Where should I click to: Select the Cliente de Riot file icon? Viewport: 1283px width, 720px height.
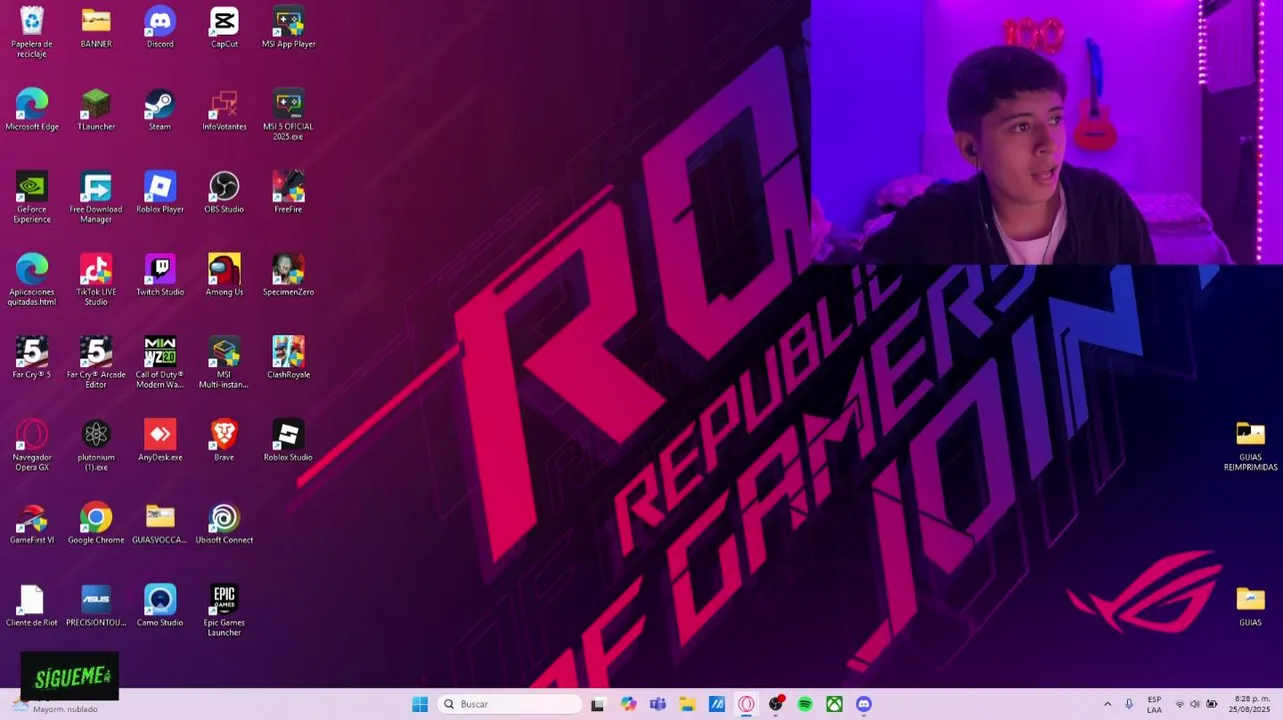(x=32, y=606)
